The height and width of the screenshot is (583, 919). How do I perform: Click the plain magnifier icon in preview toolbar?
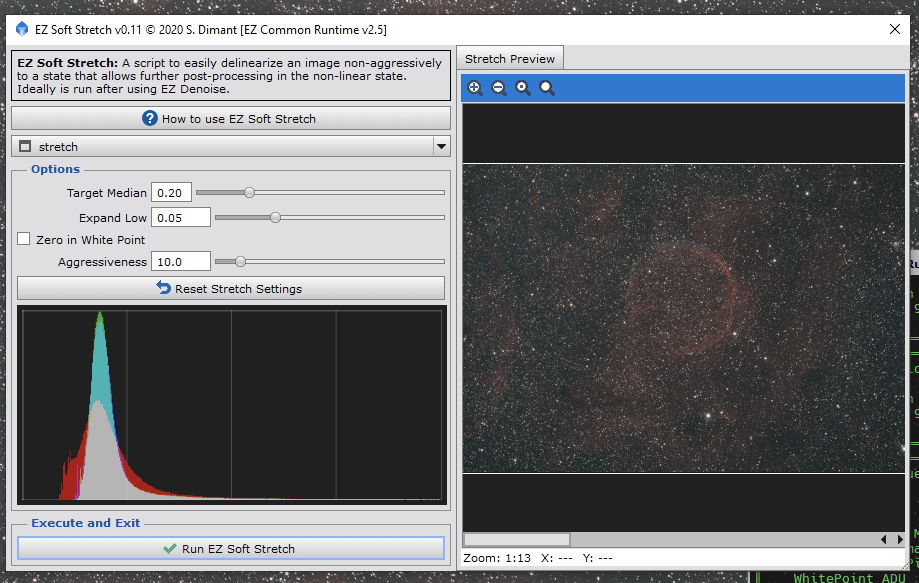pyautogui.click(x=547, y=88)
